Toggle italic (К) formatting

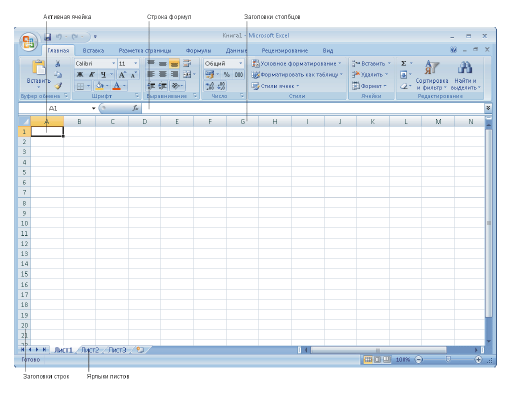pyautogui.click(x=92, y=75)
